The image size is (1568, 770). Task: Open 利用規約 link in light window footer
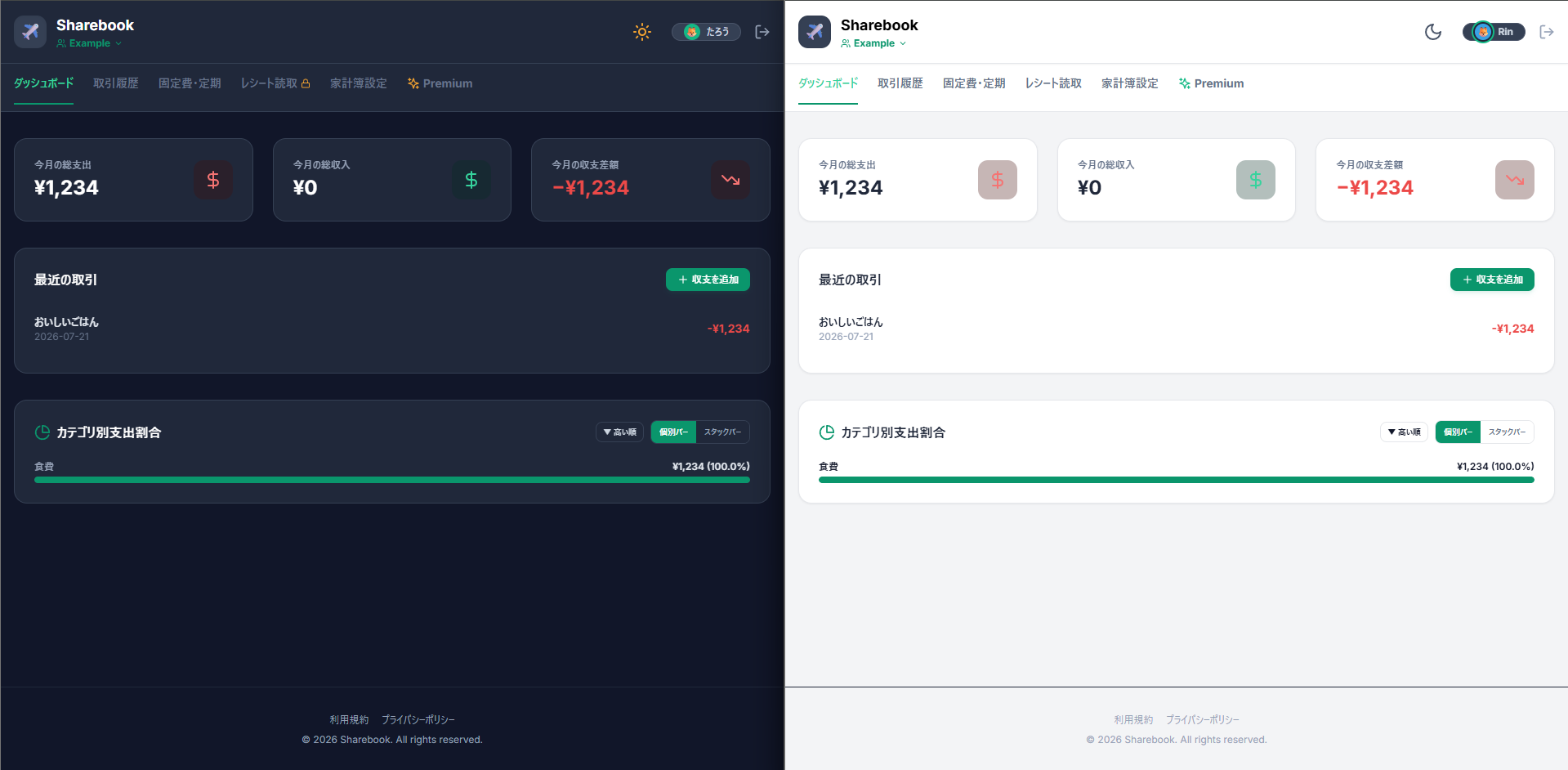1133,720
